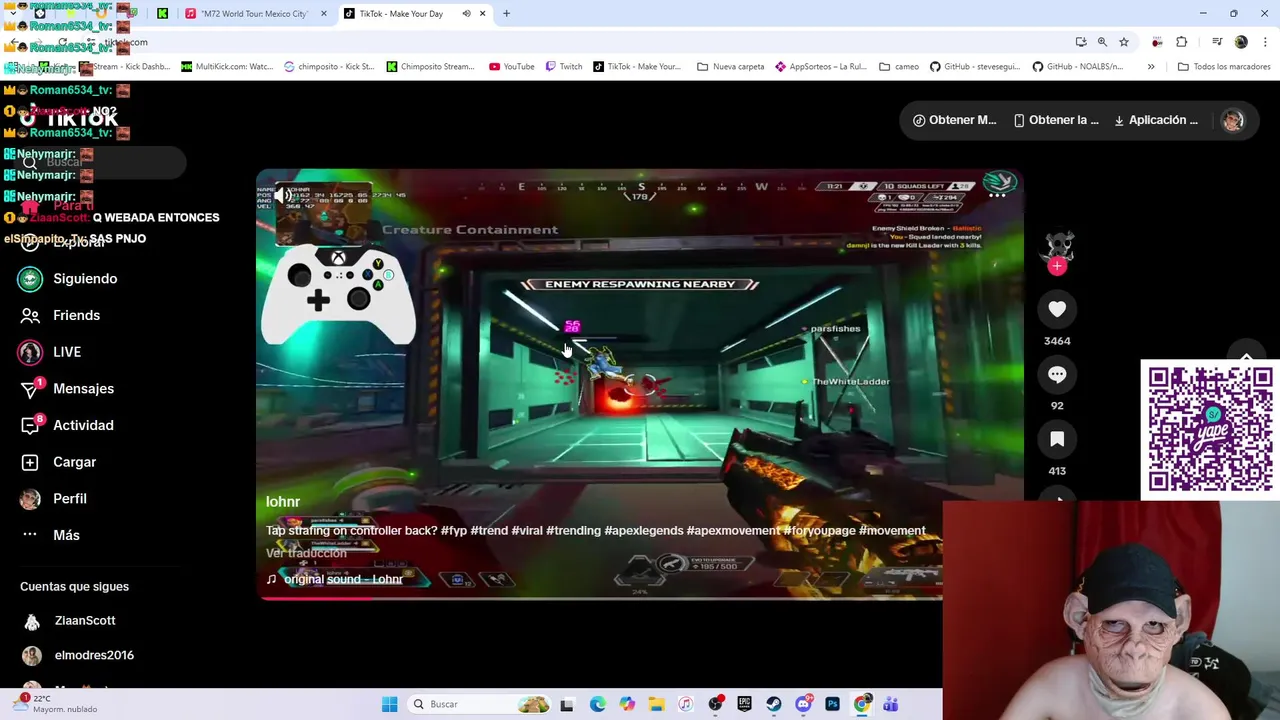
Task: Open Microsoft Teams from the taskbar
Action: 891,705
